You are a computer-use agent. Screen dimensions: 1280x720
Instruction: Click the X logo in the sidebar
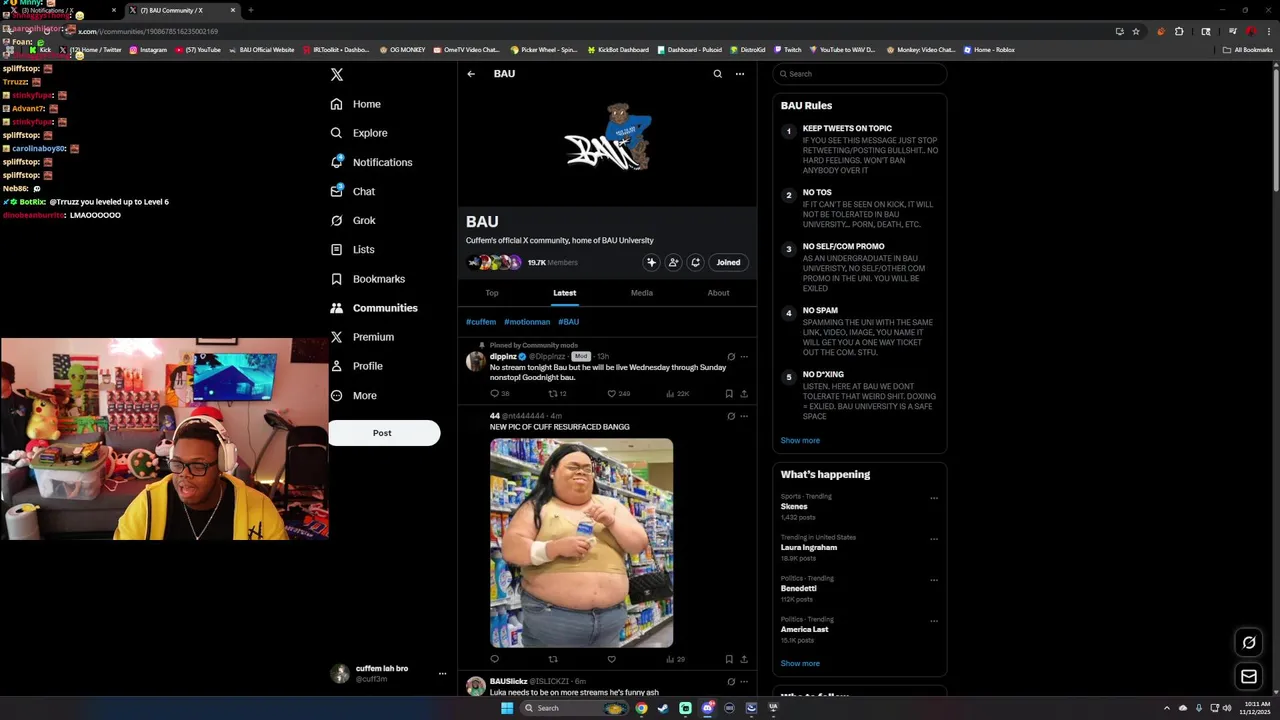[337, 74]
